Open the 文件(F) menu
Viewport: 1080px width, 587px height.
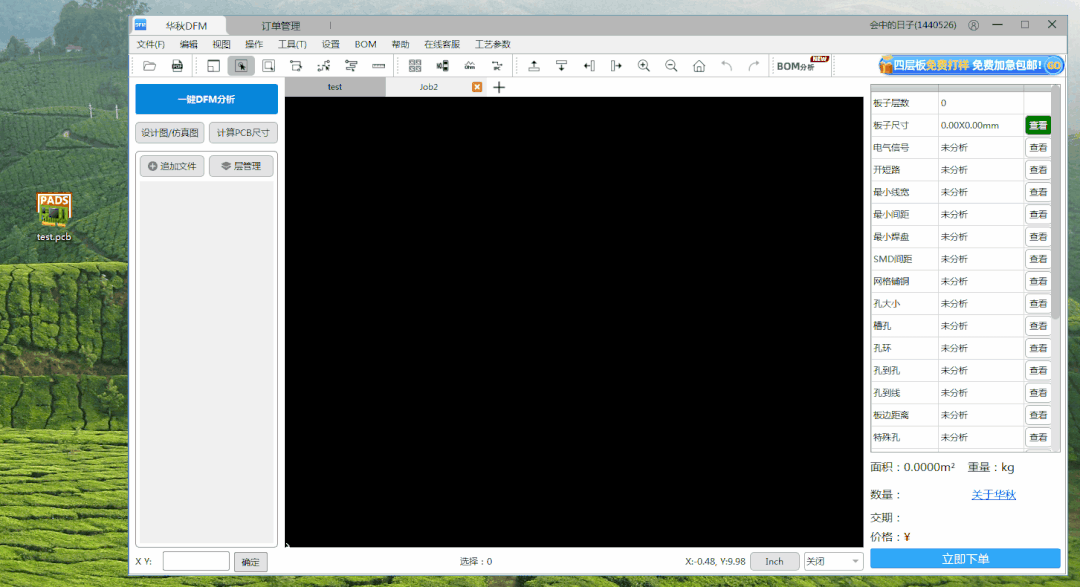click(150, 44)
